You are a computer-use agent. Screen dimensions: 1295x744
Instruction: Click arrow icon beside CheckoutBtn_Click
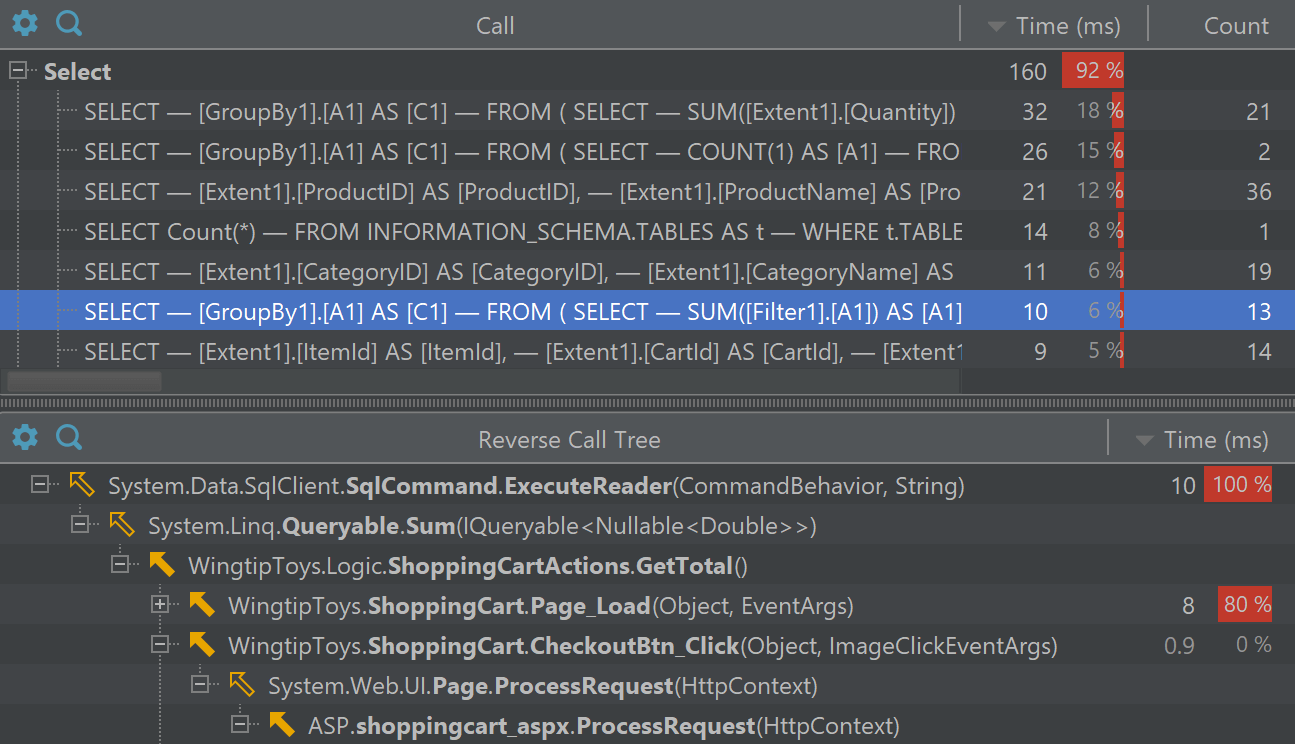pos(202,645)
